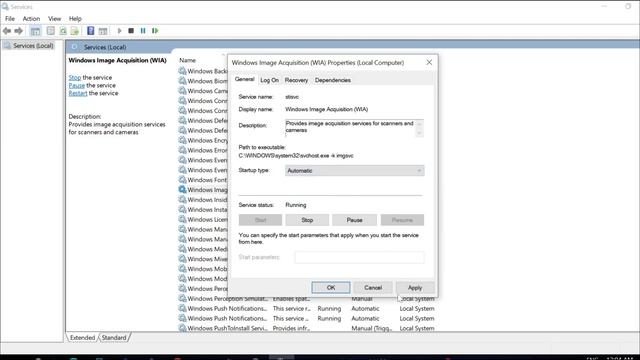The height and width of the screenshot is (360, 640).
Task: Go back with the toolbar Back arrow
Action: pos(7,31)
